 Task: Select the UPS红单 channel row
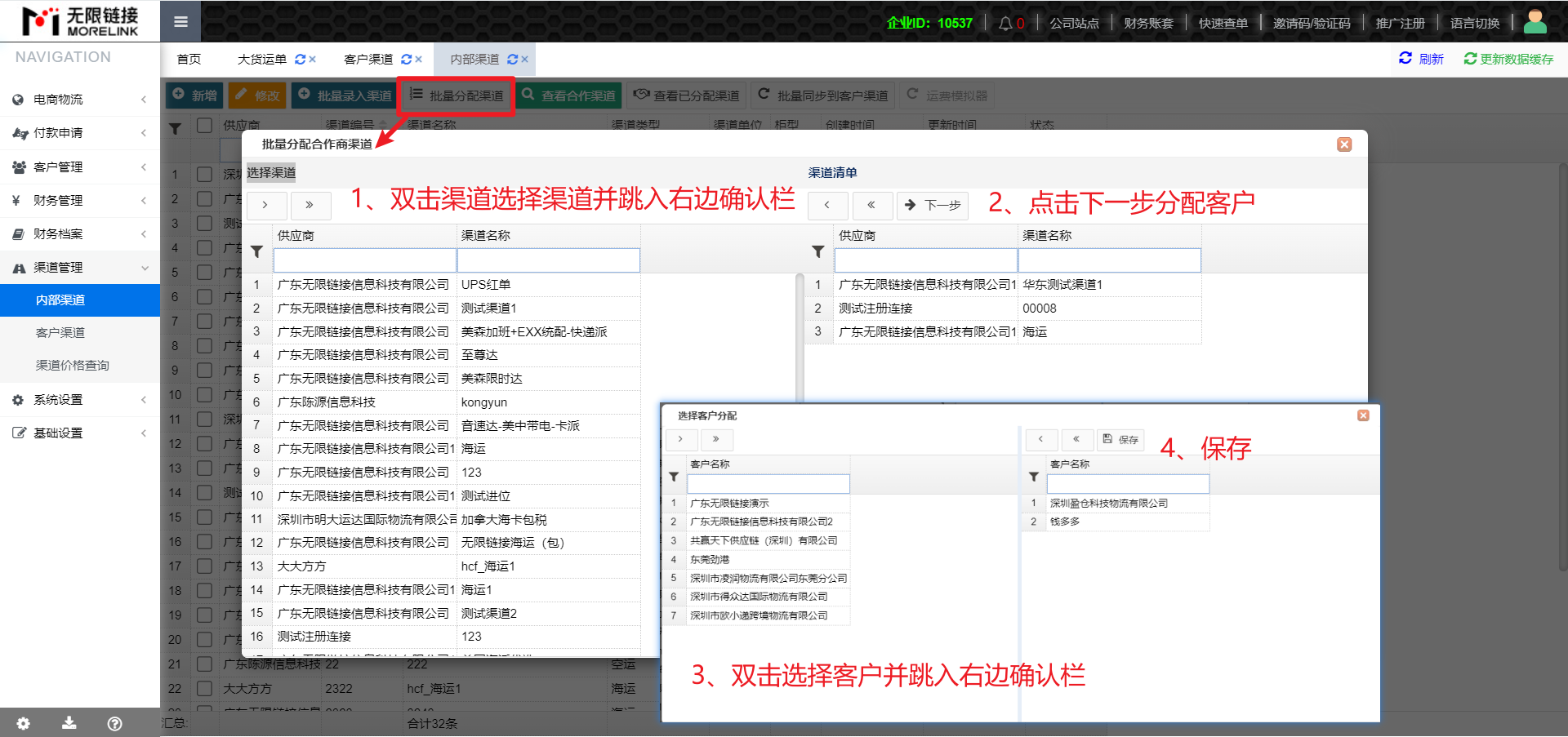click(486, 285)
